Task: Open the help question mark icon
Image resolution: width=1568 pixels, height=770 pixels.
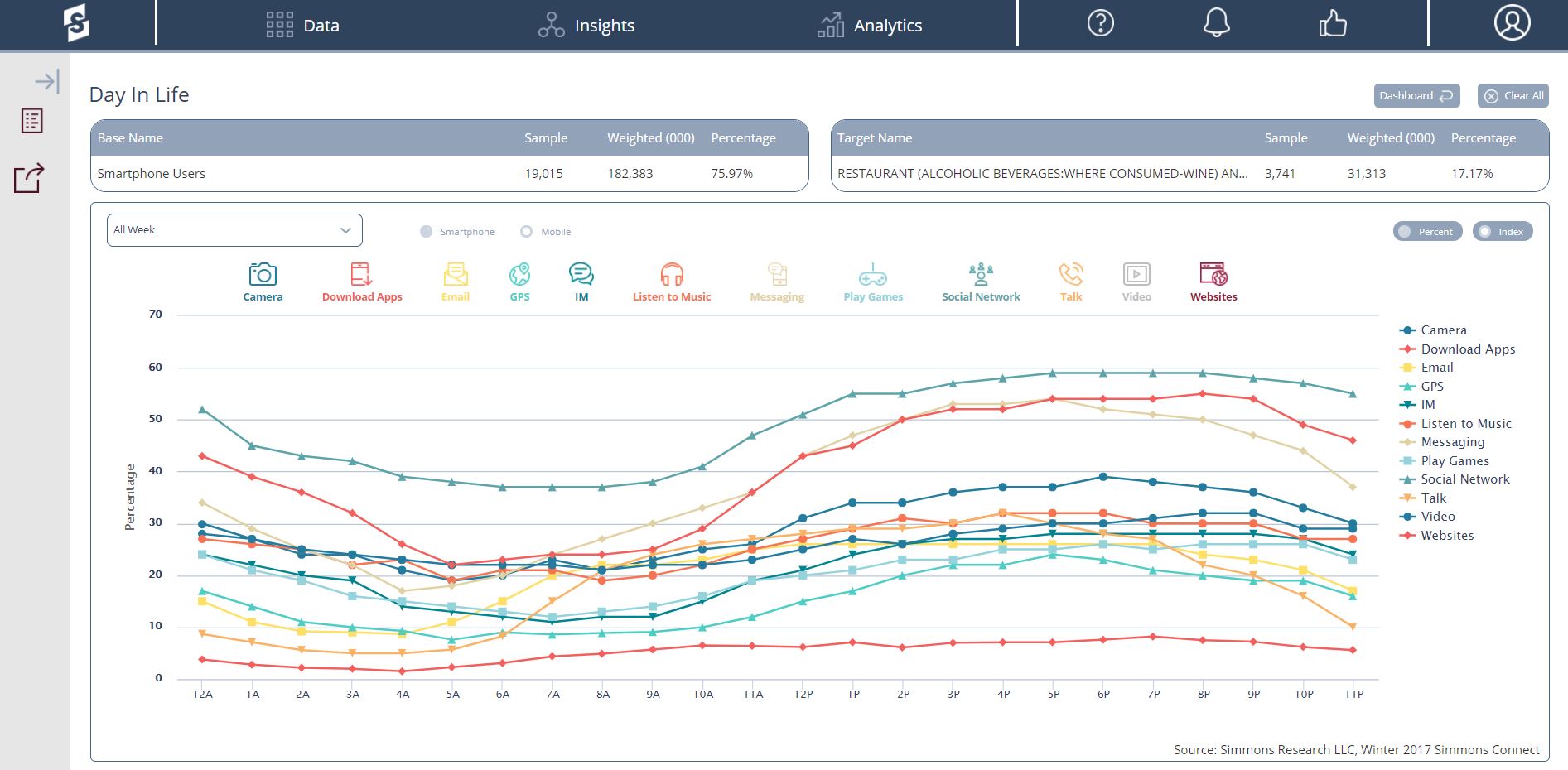Action: (1101, 23)
